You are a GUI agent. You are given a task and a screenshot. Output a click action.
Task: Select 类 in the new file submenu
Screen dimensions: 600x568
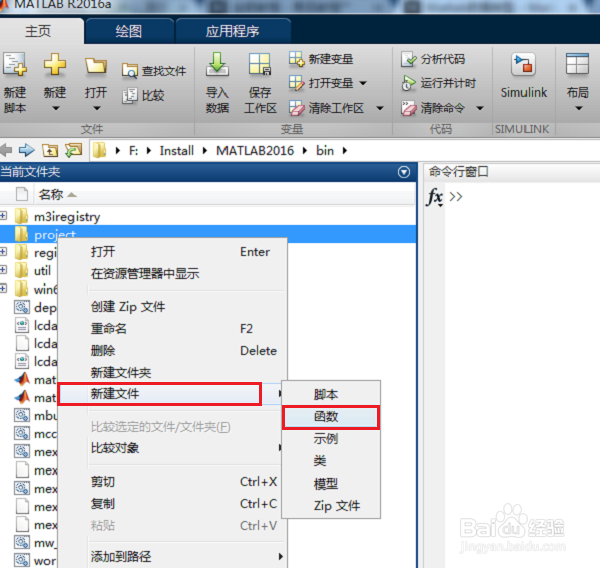[x=331, y=461]
